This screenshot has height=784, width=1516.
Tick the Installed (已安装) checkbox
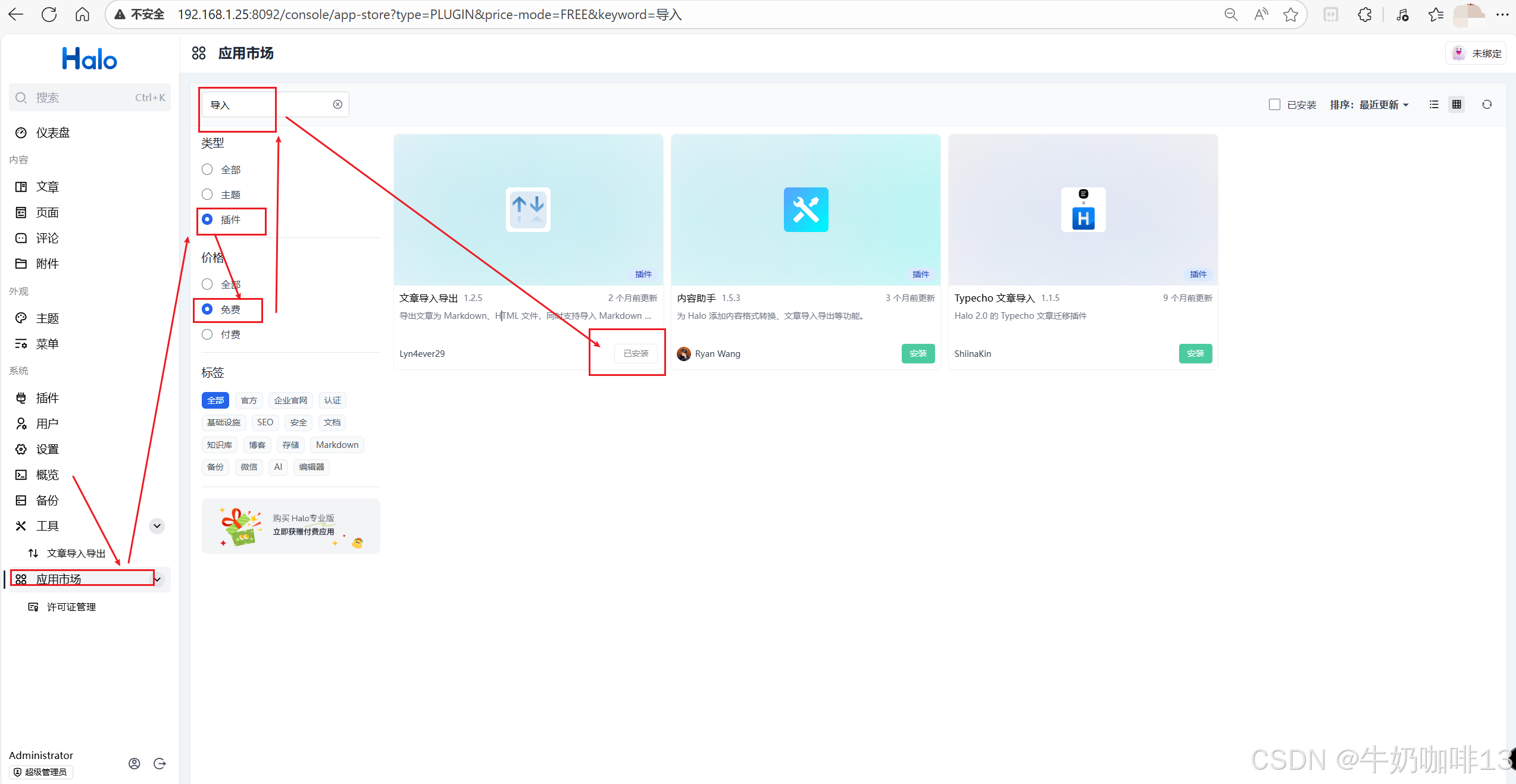pyautogui.click(x=1274, y=105)
